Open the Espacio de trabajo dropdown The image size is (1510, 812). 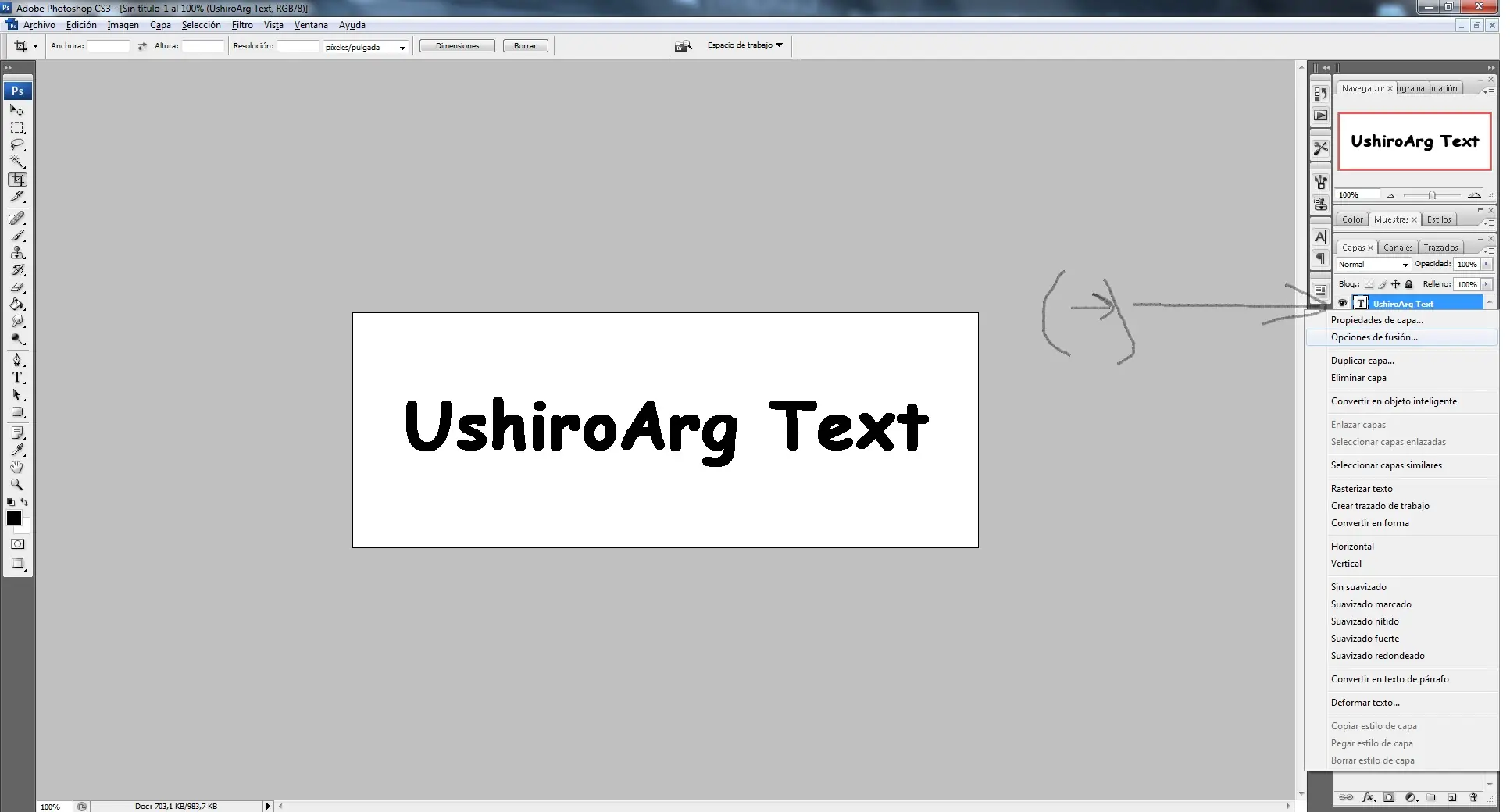coord(744,45)
